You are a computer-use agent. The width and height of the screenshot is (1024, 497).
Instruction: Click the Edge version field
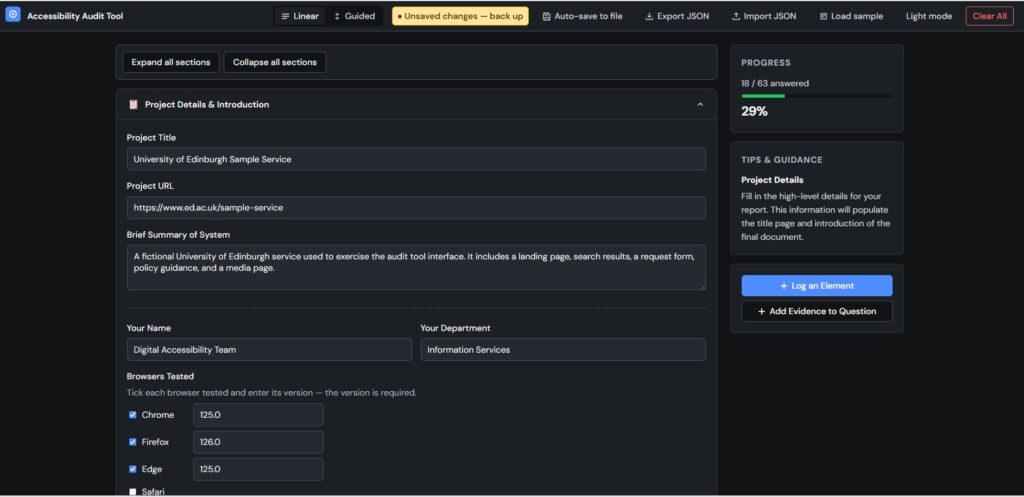coord(258,469)
